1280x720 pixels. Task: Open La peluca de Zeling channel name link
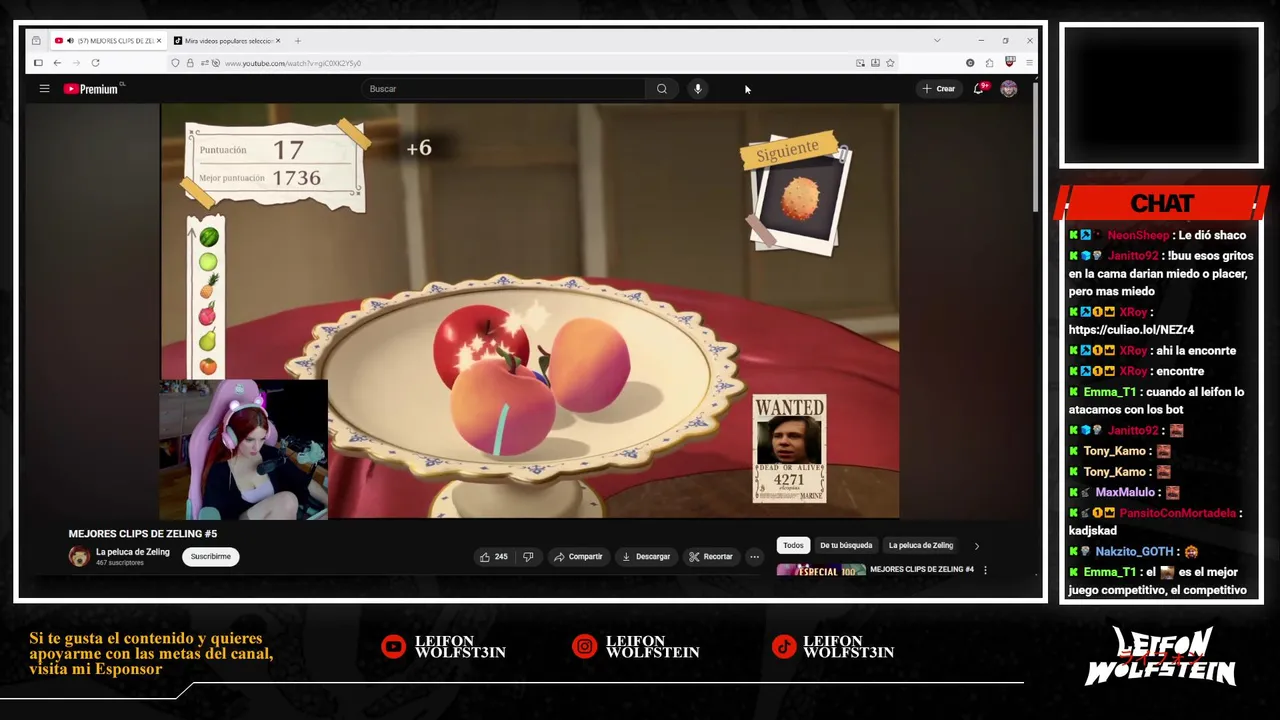132,552
